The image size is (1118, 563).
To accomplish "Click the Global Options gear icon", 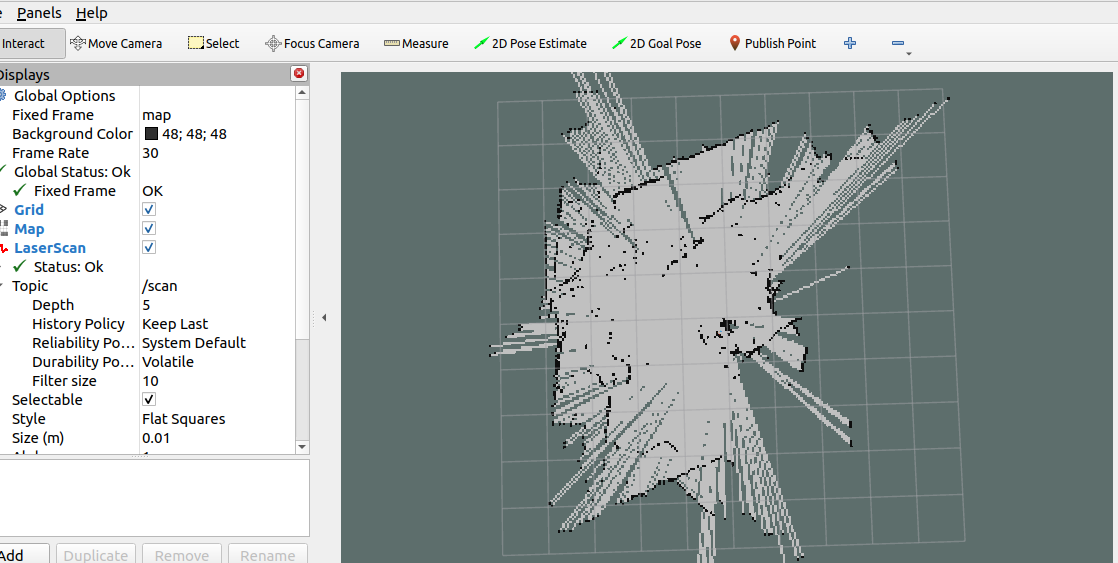I will 3,95.
